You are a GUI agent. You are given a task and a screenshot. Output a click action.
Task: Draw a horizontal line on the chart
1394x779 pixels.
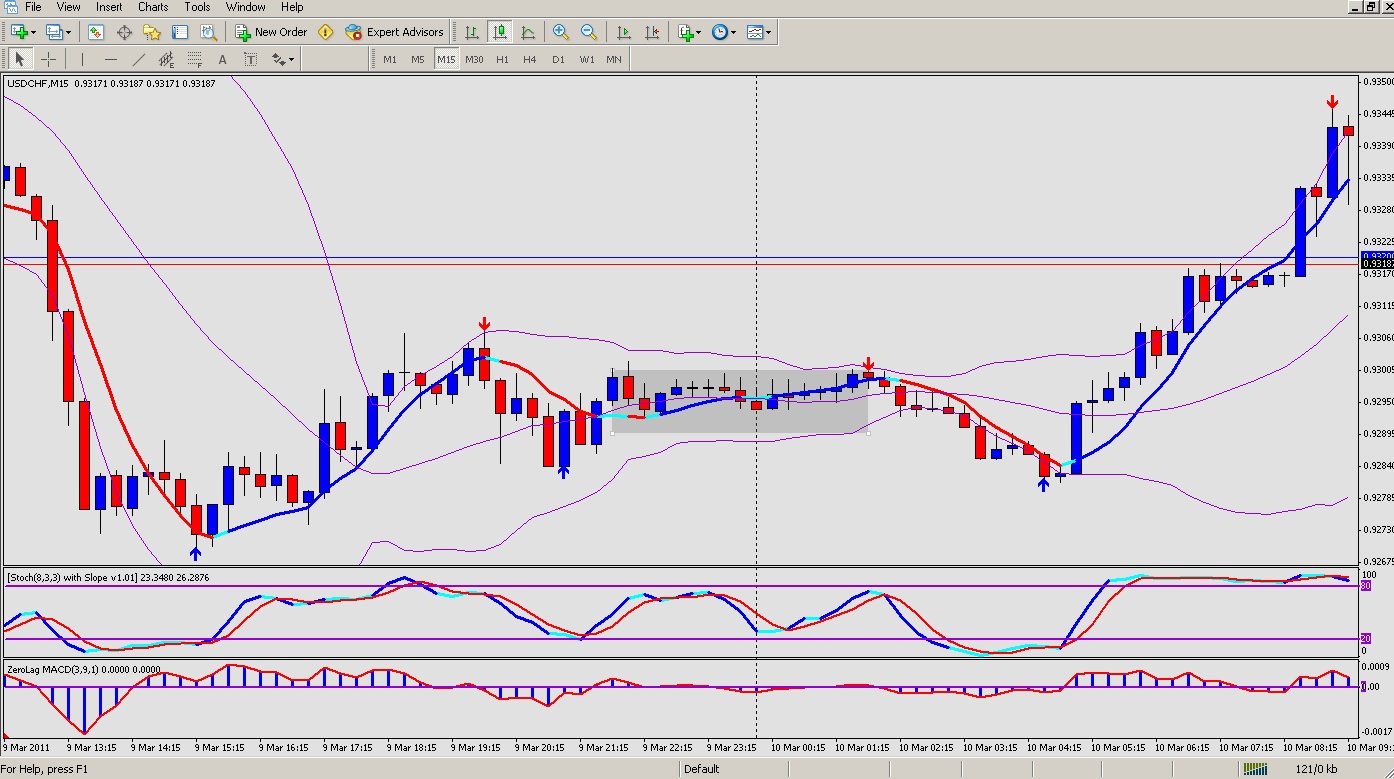[111, 59]
